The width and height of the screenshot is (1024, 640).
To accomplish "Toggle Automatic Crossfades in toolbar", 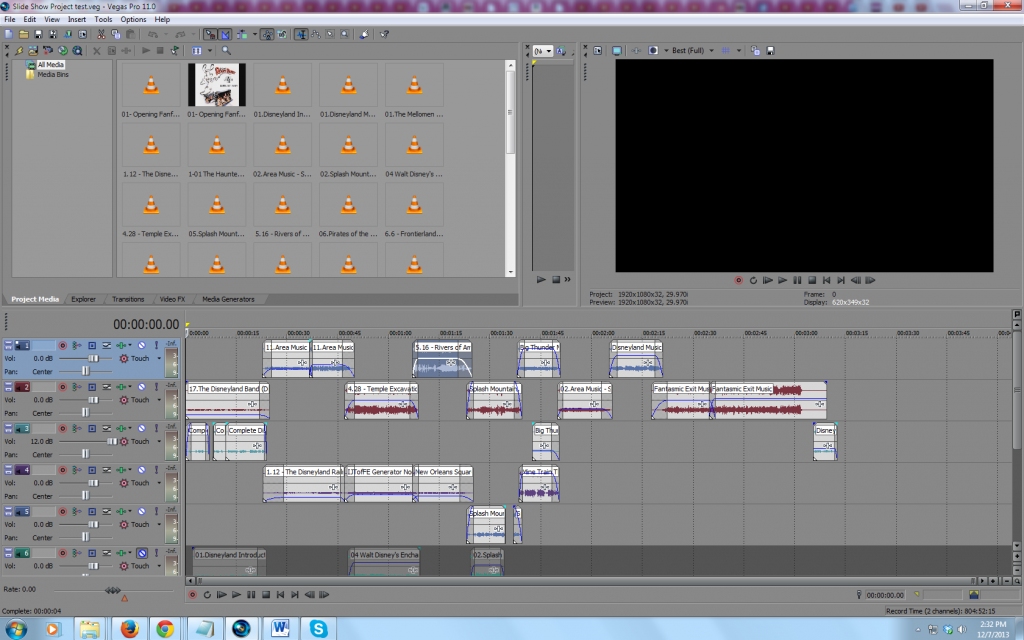I will coord(225,34).
